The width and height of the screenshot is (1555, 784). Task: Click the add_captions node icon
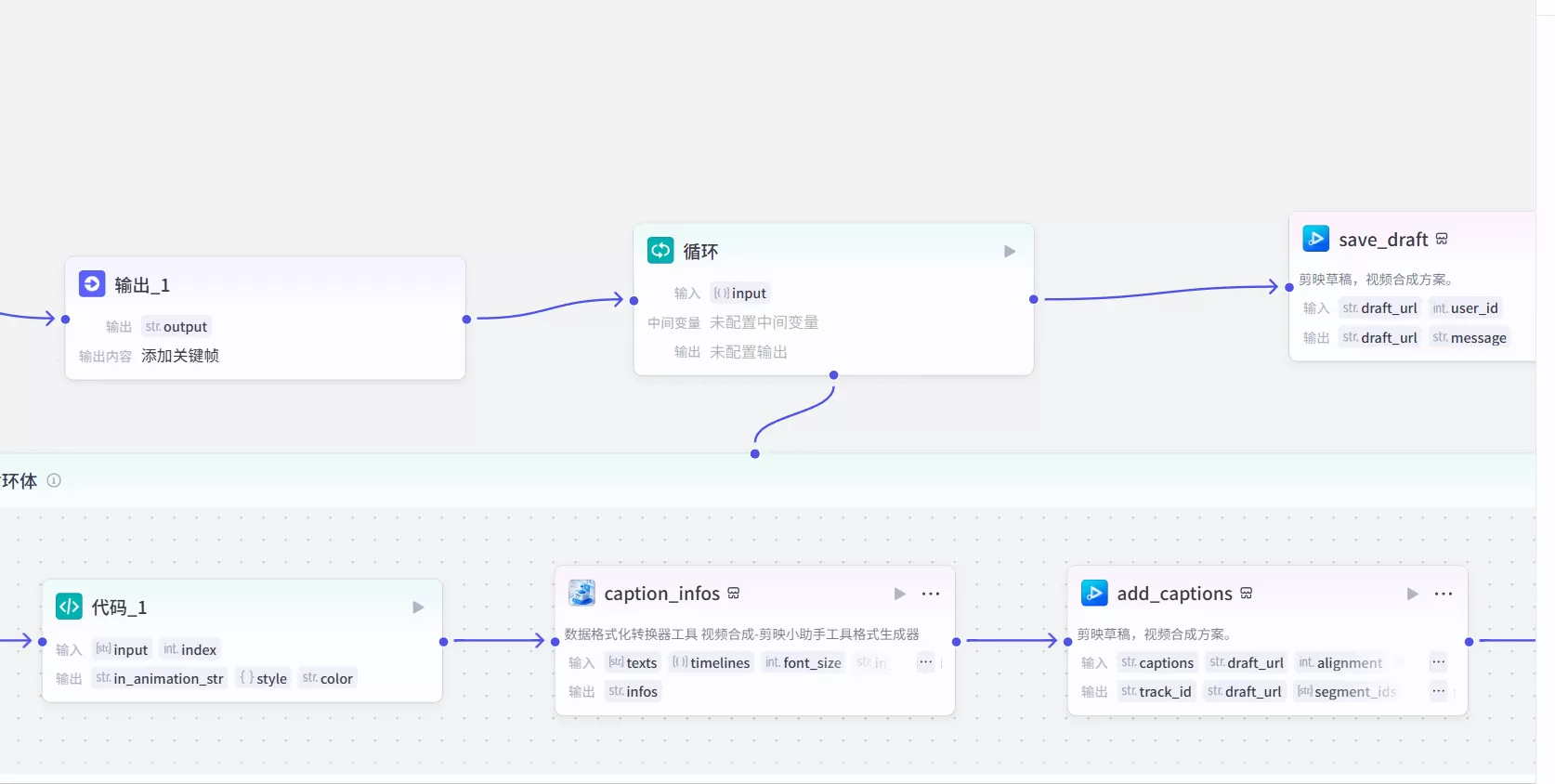[x=1094, y=593]
